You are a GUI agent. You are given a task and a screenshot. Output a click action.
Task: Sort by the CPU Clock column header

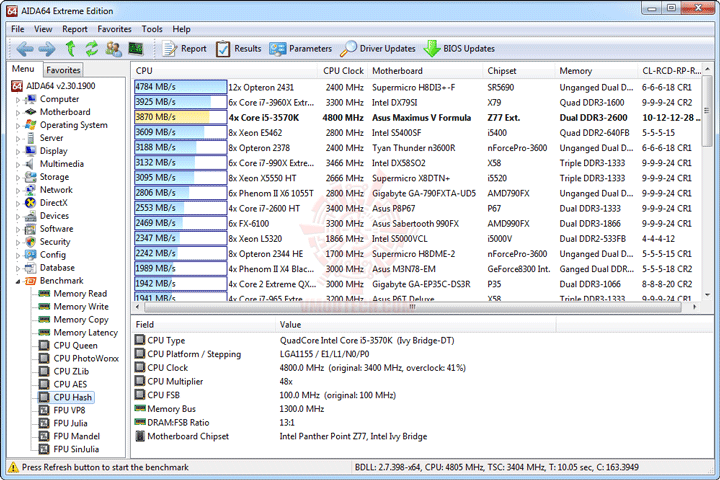click(x=343, y=71)
